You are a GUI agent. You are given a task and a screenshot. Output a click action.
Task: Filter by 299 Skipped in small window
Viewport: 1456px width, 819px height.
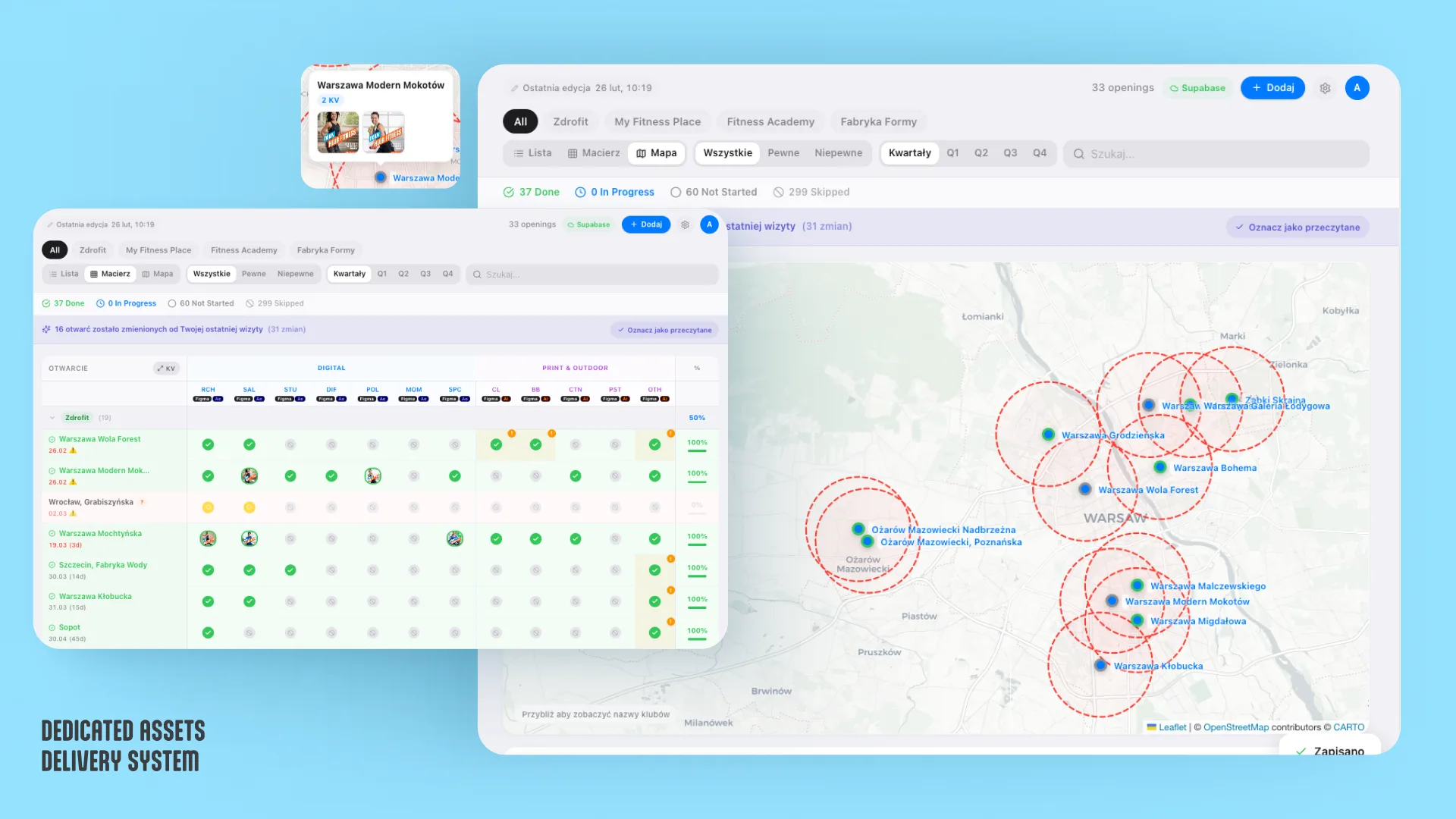click(275, 303)
